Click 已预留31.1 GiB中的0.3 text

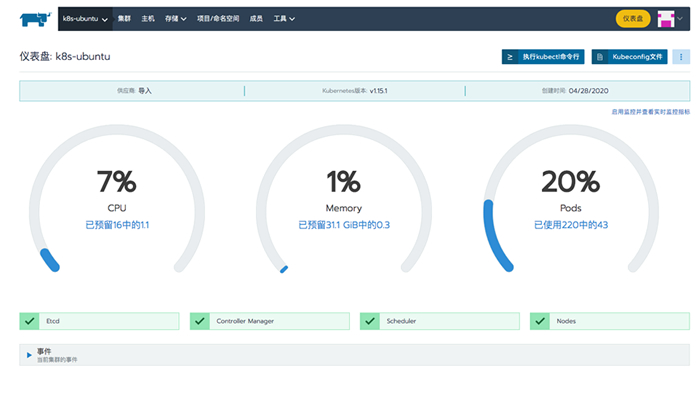click(x=344, y=225)
